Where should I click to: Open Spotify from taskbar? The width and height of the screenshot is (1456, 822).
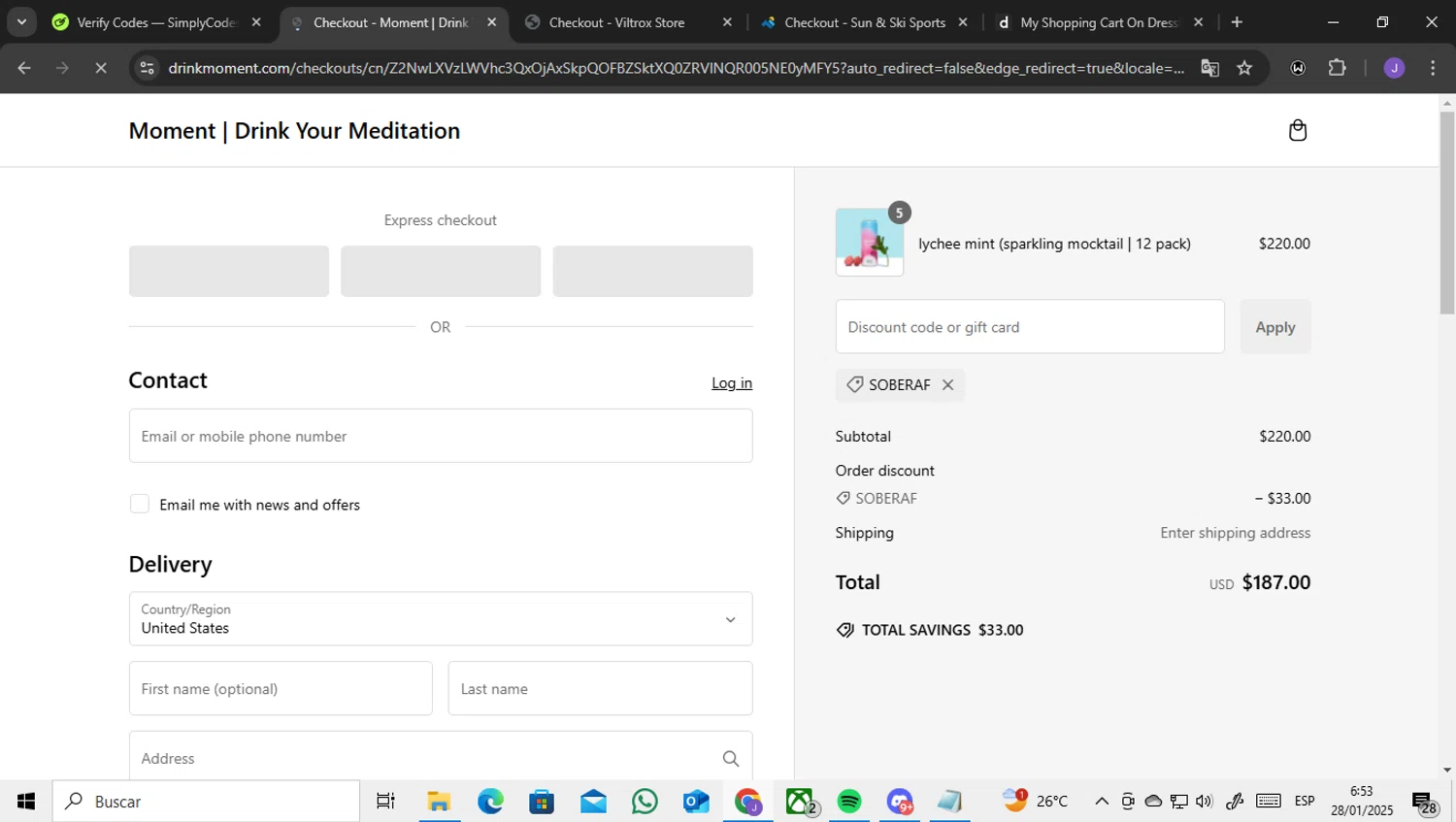(x=849, y=802)
